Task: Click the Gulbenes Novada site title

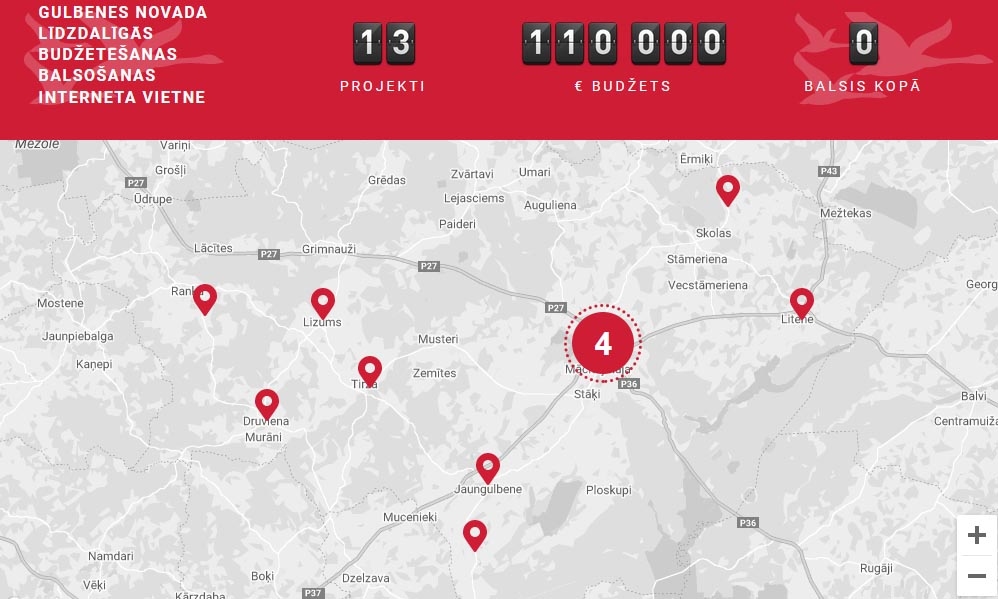Action: 123,55
